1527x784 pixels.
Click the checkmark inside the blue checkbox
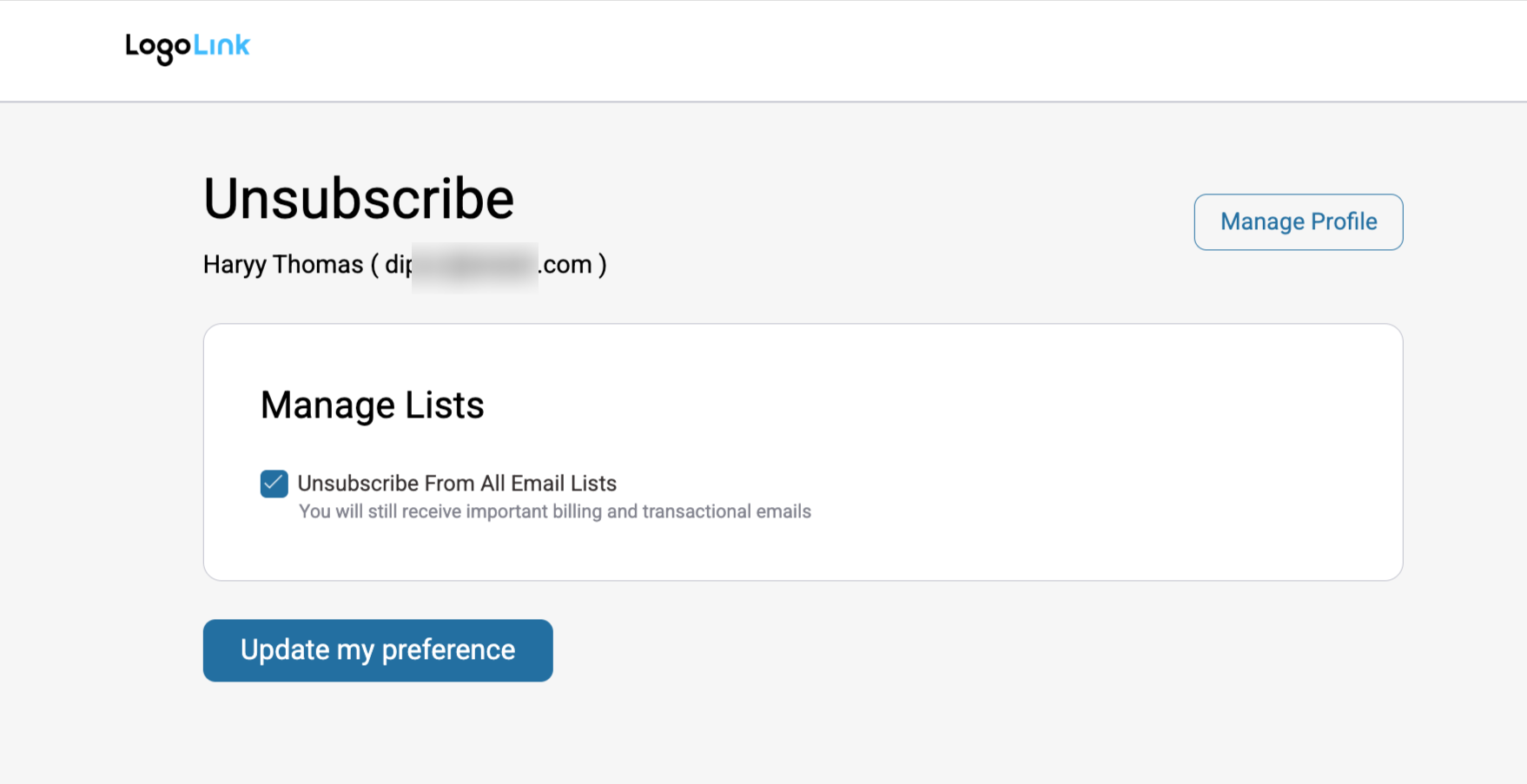point(273,484)
